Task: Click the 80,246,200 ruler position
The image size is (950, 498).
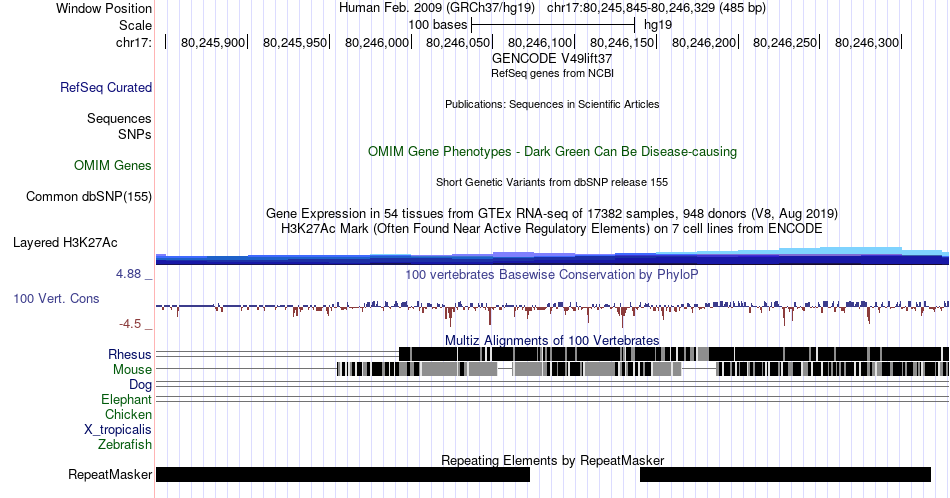Action: click(704, 42)
